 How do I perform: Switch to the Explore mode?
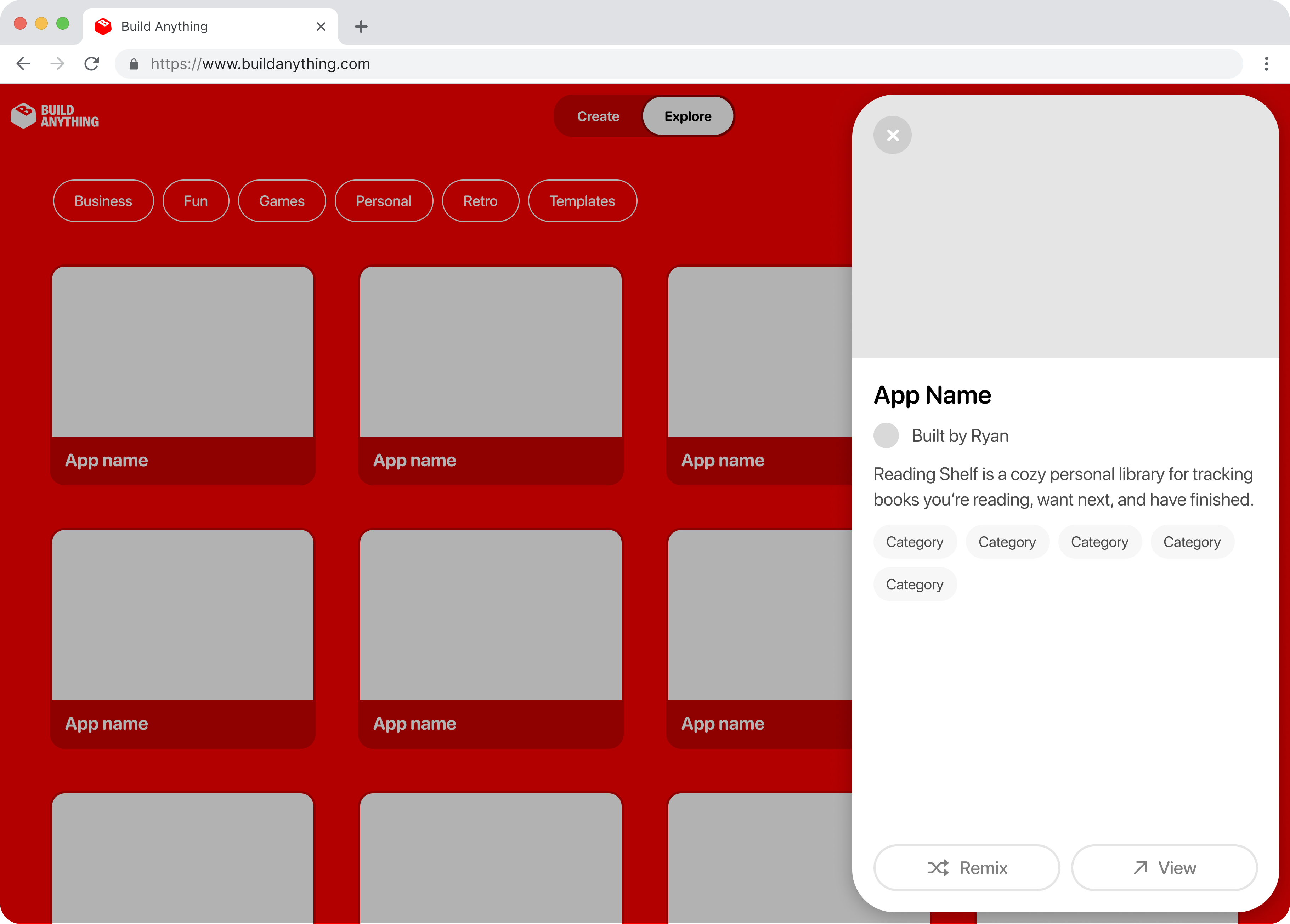[688, 116]
